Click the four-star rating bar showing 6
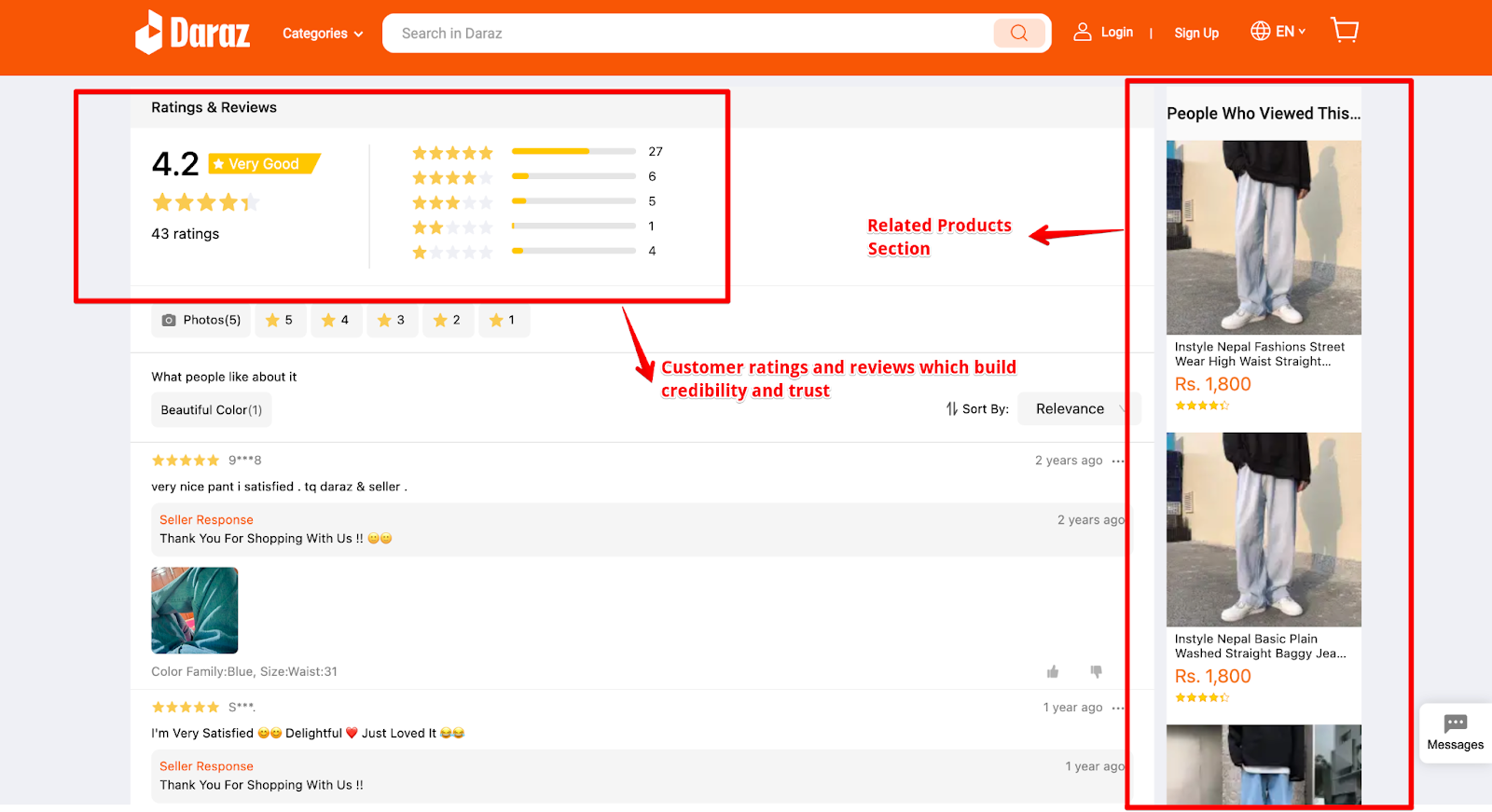1492x812 pixels. (x=573, y=176)
